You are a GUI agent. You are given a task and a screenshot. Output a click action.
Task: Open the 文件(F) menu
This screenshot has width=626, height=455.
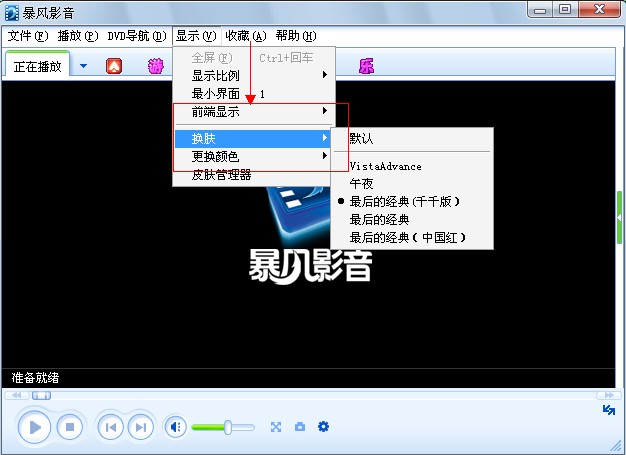pos(28,36)
